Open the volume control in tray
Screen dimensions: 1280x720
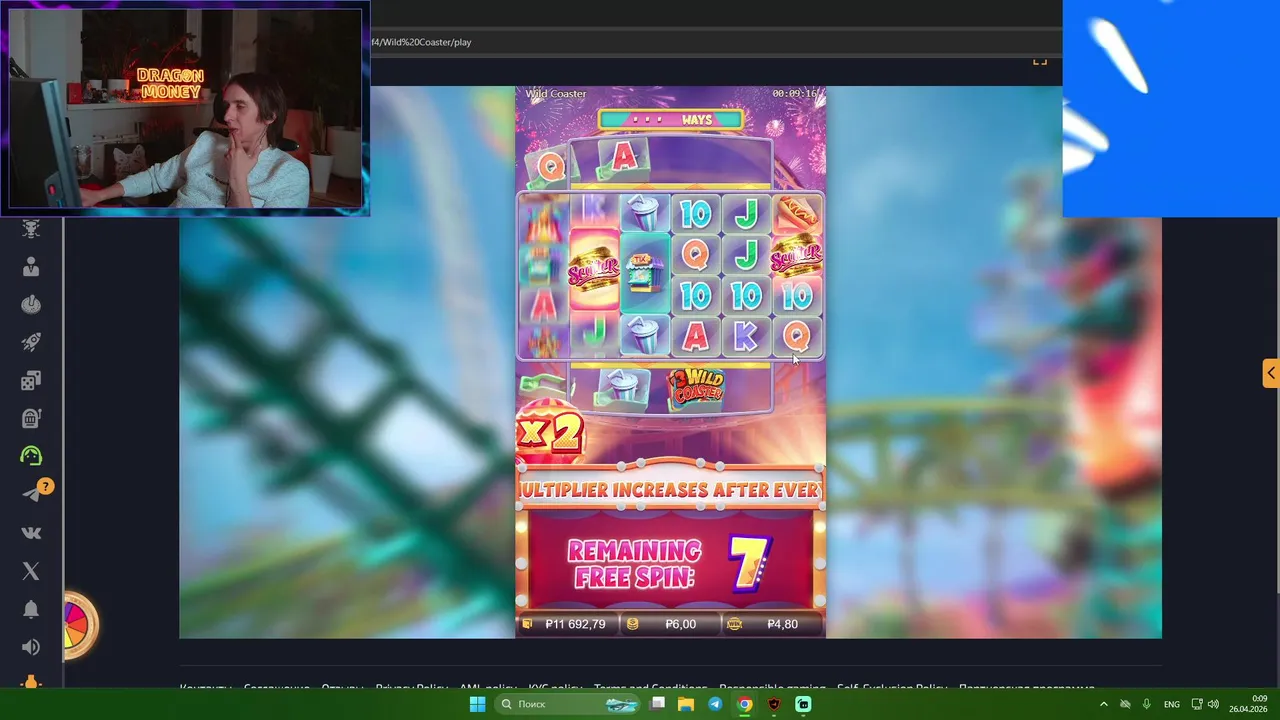pyautogui.click(x=1213, y=704)
